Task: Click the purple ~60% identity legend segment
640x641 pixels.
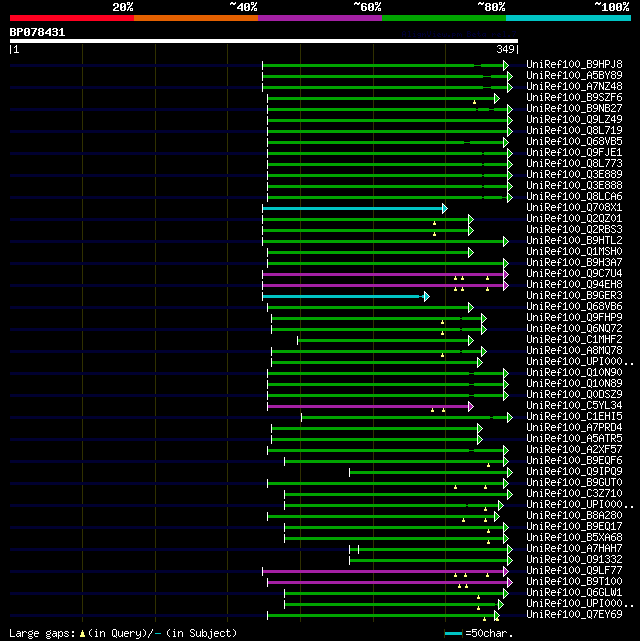Action: pos(320,18)
